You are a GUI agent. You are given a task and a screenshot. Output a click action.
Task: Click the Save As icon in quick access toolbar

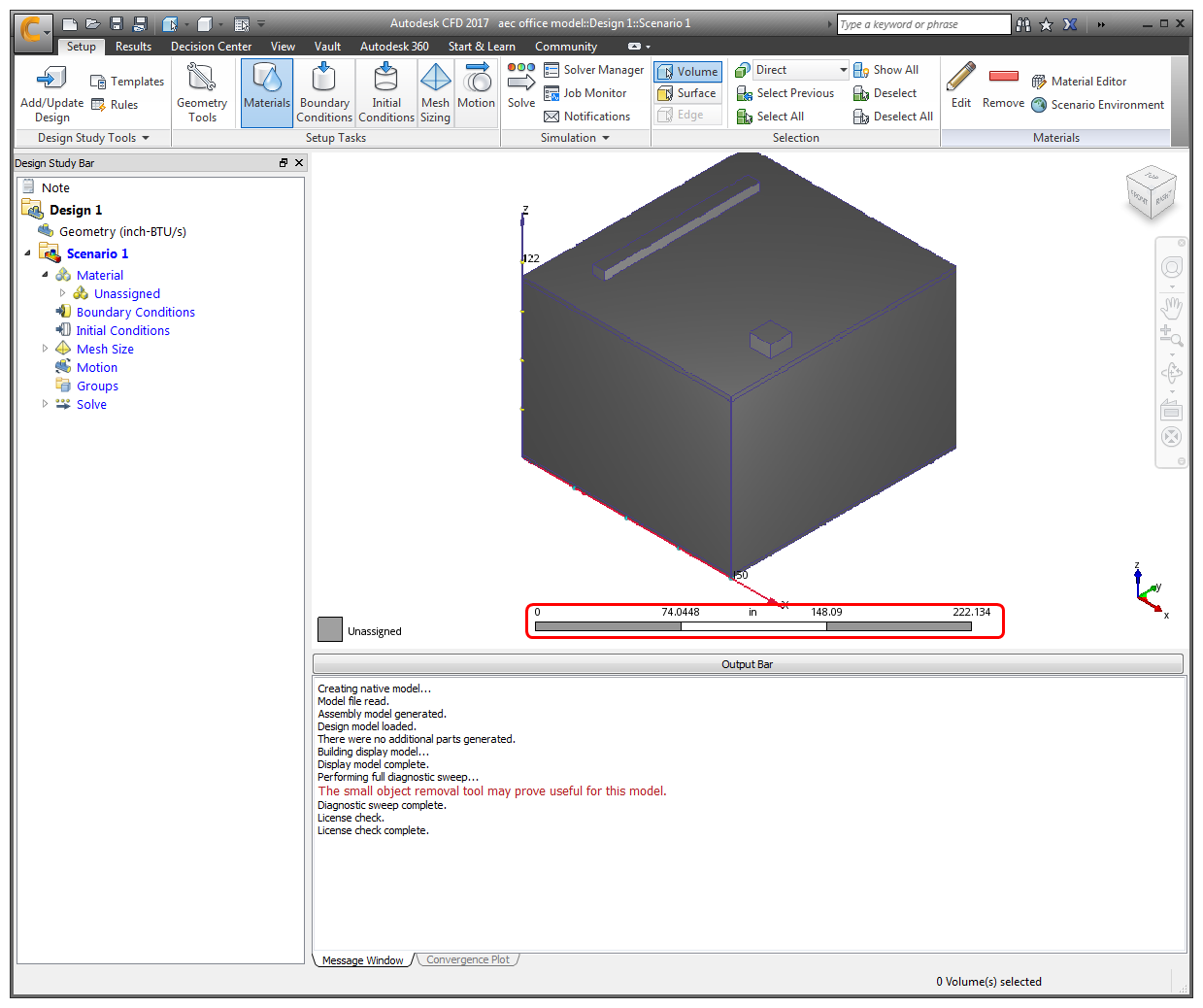[140, 24]
